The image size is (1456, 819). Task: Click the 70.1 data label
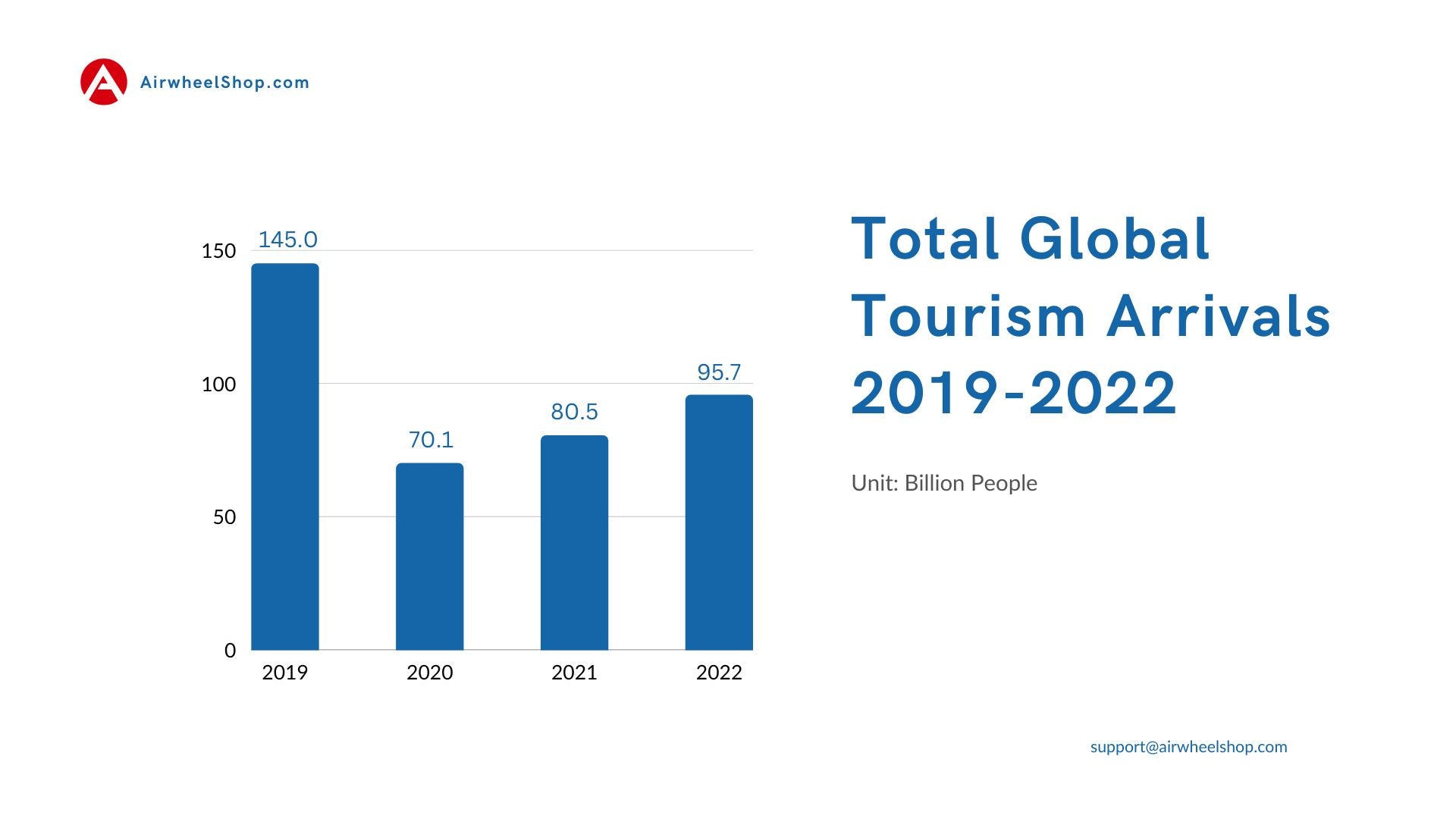(x=431, y=440)
